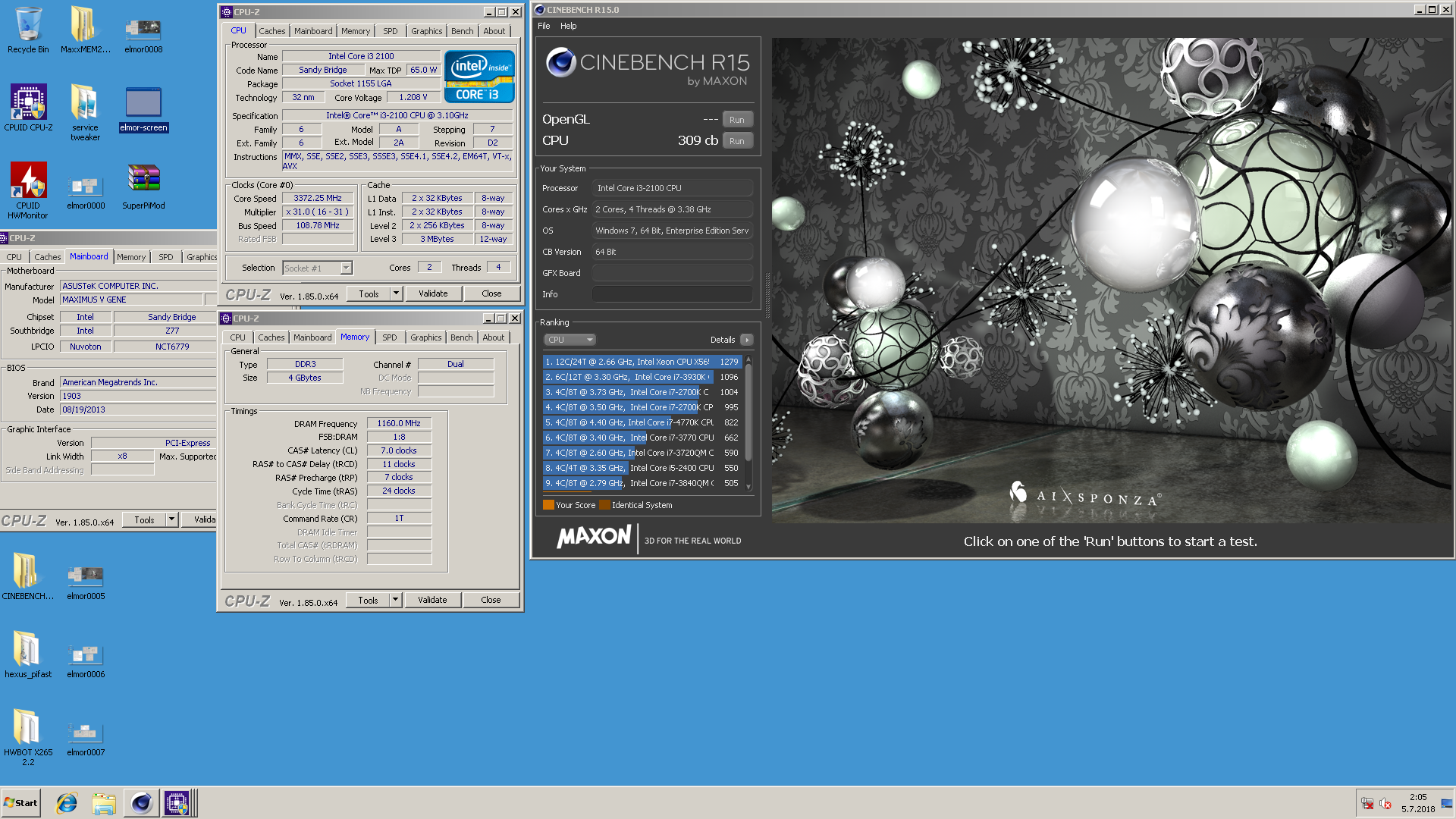Click the Intel Core i3 logo in CPU-Z
The height and width of the screenshot is (819, 1456).
point(479,77)
